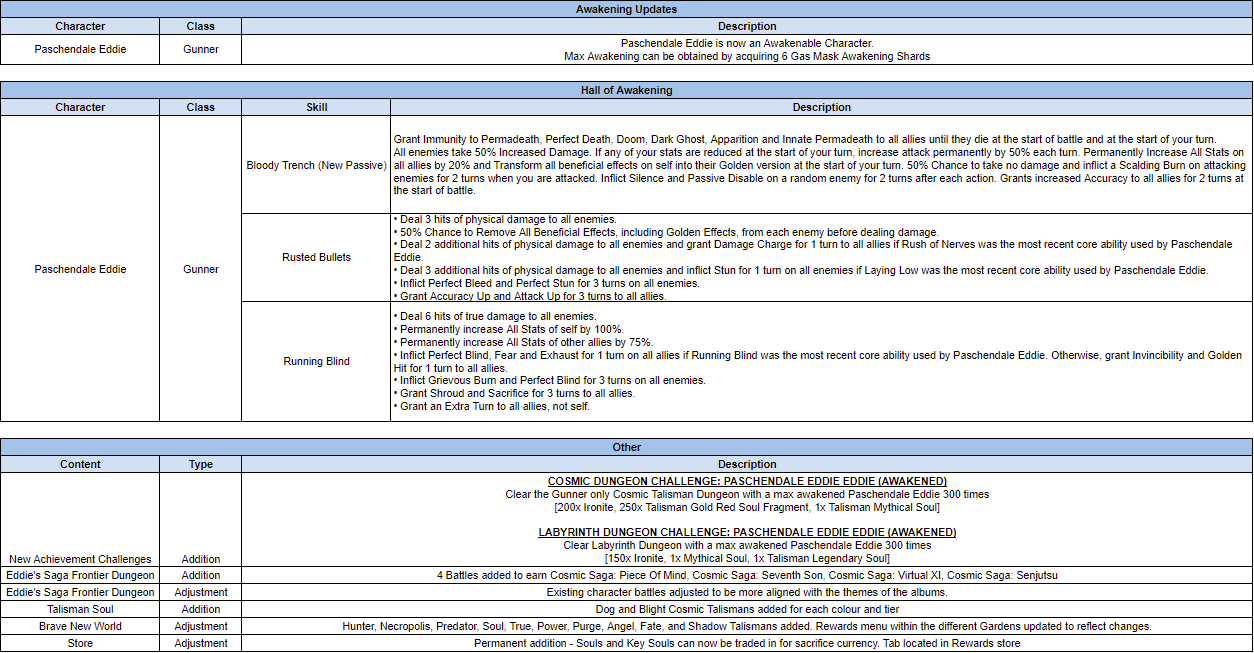The height and width of the screenshot is (653, 1254).
Task: Click the Other section header bar
Action: pos(626,447)
